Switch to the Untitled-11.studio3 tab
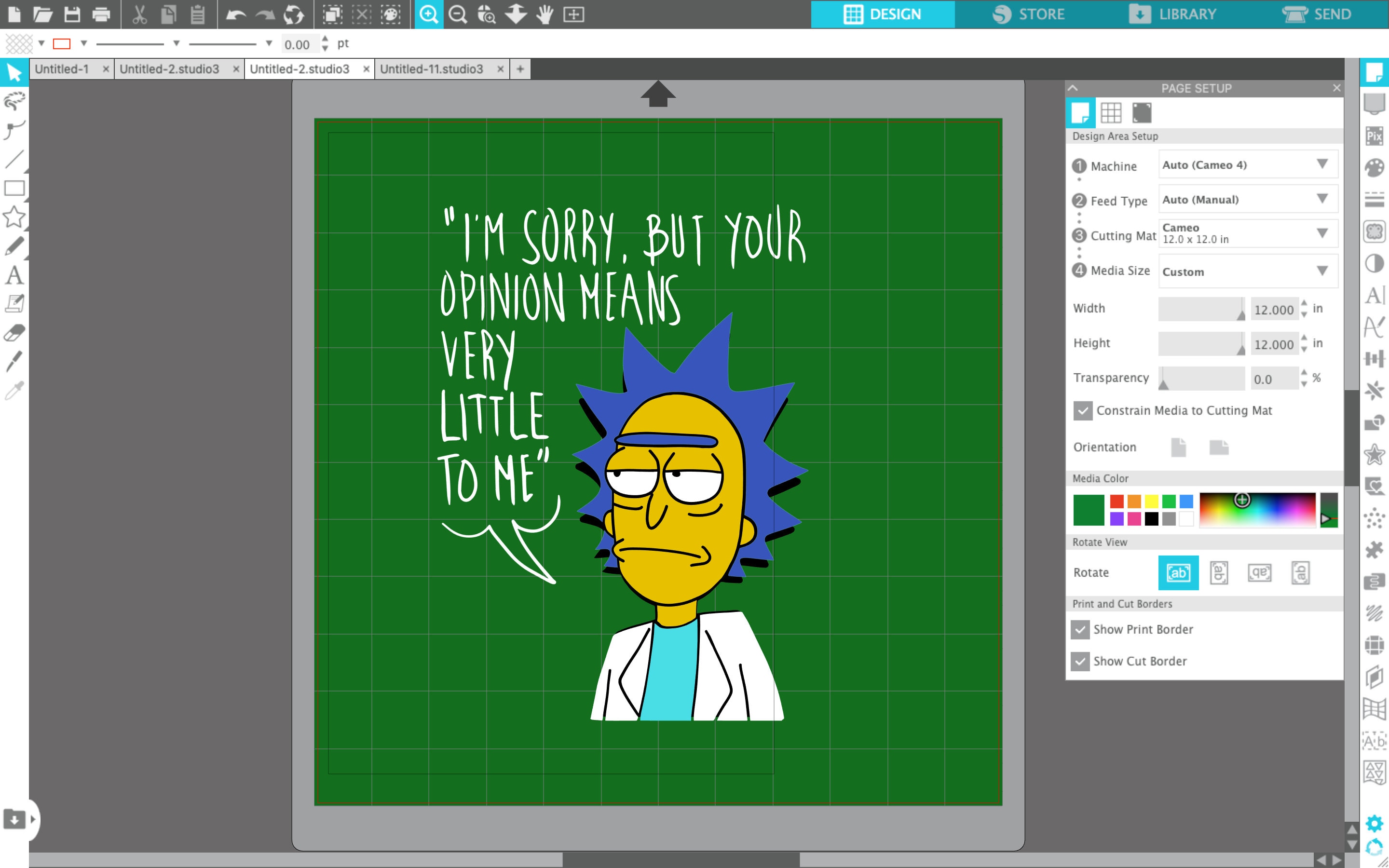This screenshot has height=868, width=1389. click(x=432, y=68)
